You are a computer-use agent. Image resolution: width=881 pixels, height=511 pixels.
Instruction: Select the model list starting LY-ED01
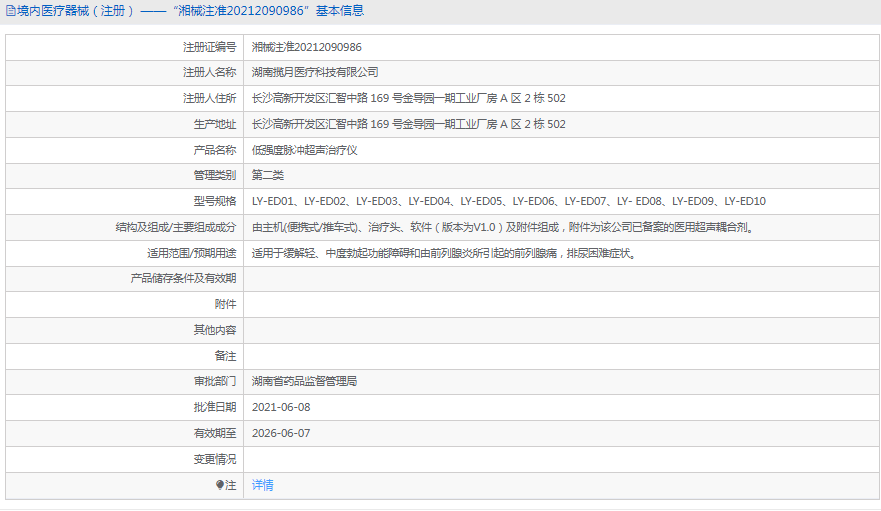[x=508, y=201]
